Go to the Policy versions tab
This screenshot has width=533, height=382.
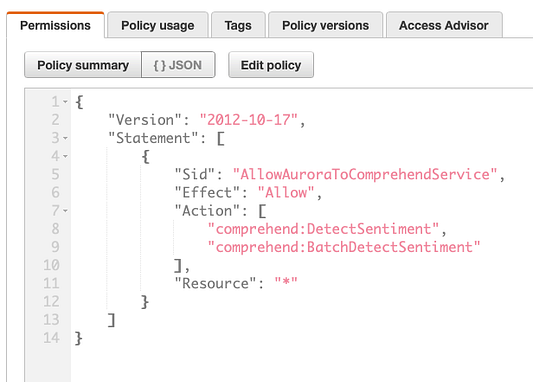pos(325,25)
